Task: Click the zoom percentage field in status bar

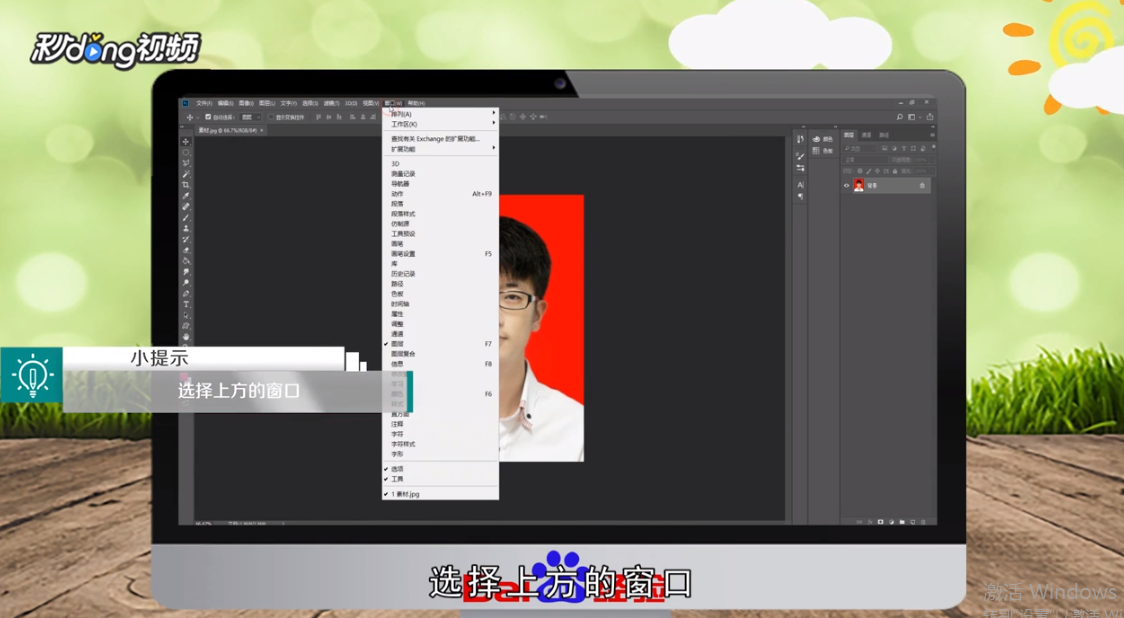Action: pos(203,523)
